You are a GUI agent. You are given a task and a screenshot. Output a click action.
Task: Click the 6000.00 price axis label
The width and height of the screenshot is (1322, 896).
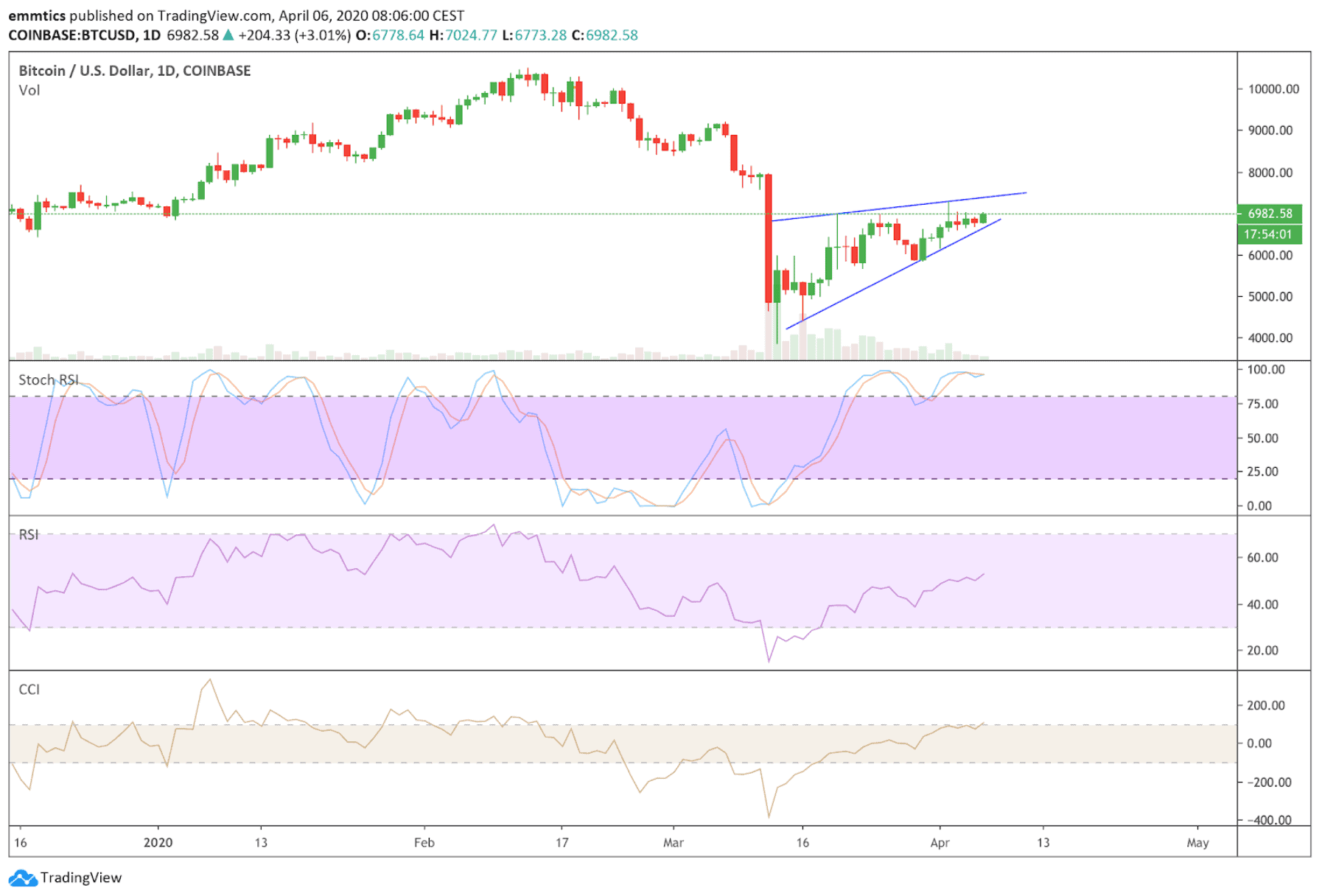1270,255
